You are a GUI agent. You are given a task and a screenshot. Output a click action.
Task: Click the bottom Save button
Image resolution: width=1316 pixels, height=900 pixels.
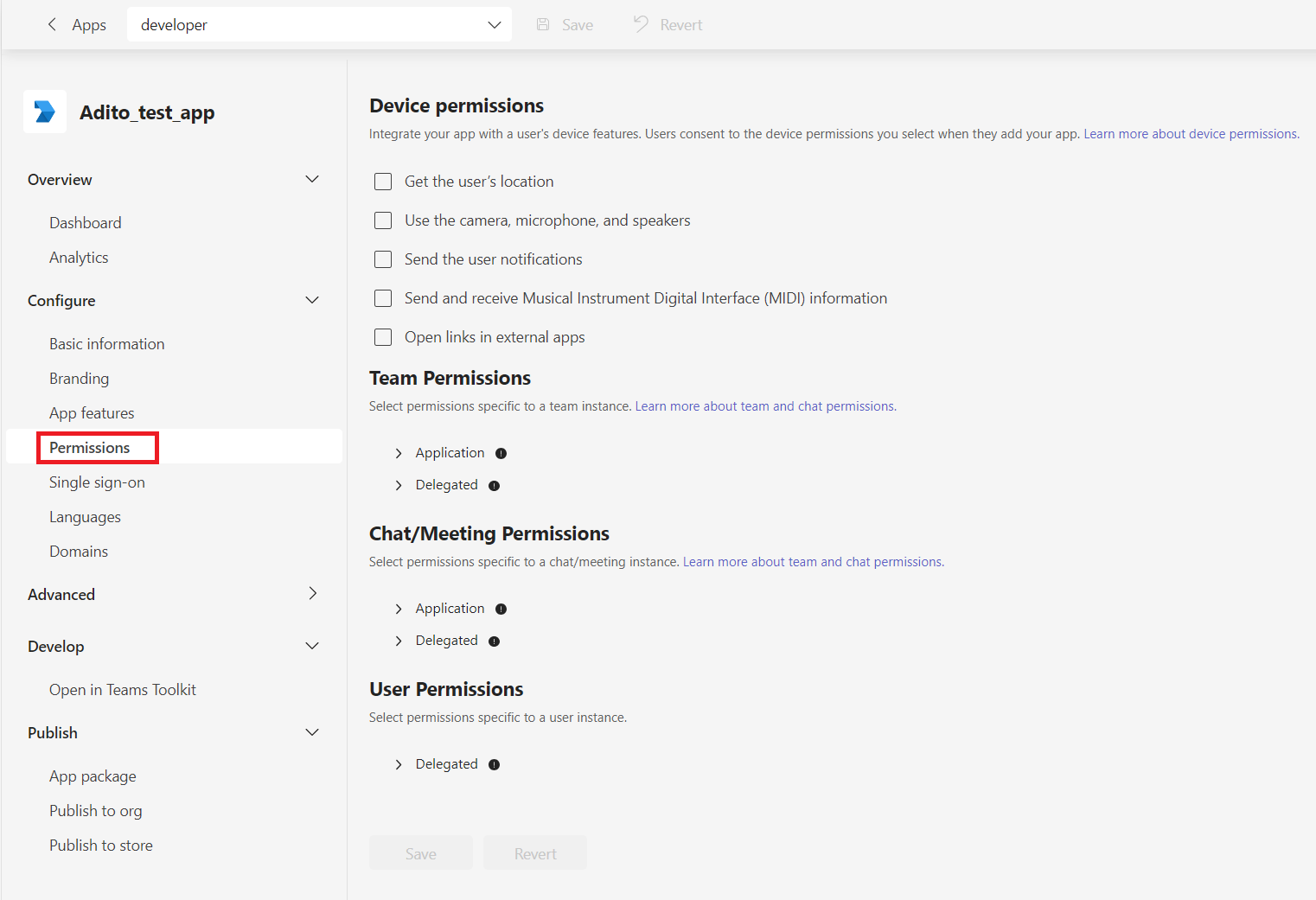pos(421,852)
